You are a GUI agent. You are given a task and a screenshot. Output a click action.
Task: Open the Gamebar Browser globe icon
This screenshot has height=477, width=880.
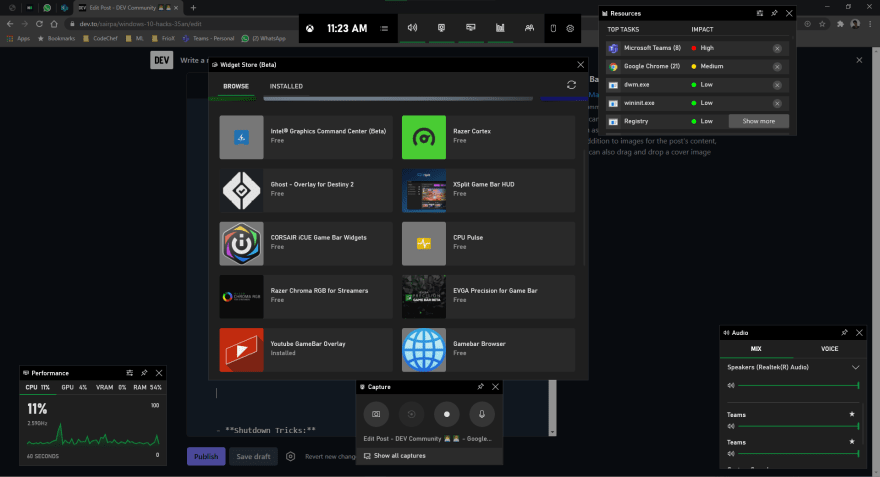coord(424,350)
